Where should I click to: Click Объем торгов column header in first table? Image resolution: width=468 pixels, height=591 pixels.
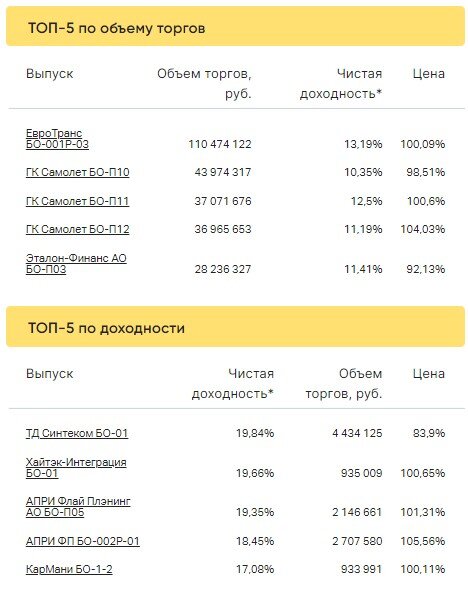pos(204,83)
